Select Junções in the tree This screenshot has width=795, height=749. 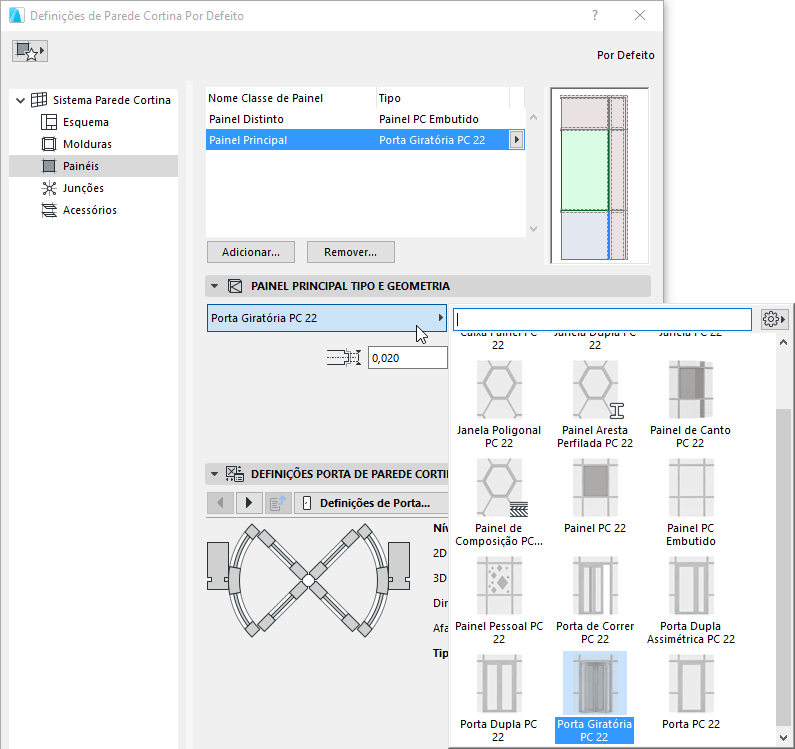83,188
